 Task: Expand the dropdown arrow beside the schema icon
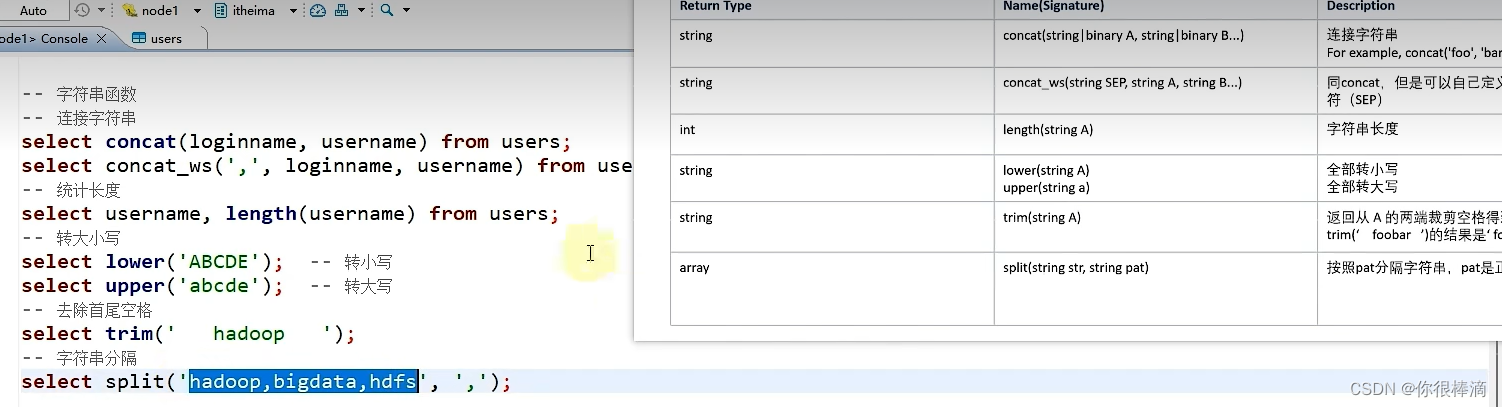click(x=361, y=11)
